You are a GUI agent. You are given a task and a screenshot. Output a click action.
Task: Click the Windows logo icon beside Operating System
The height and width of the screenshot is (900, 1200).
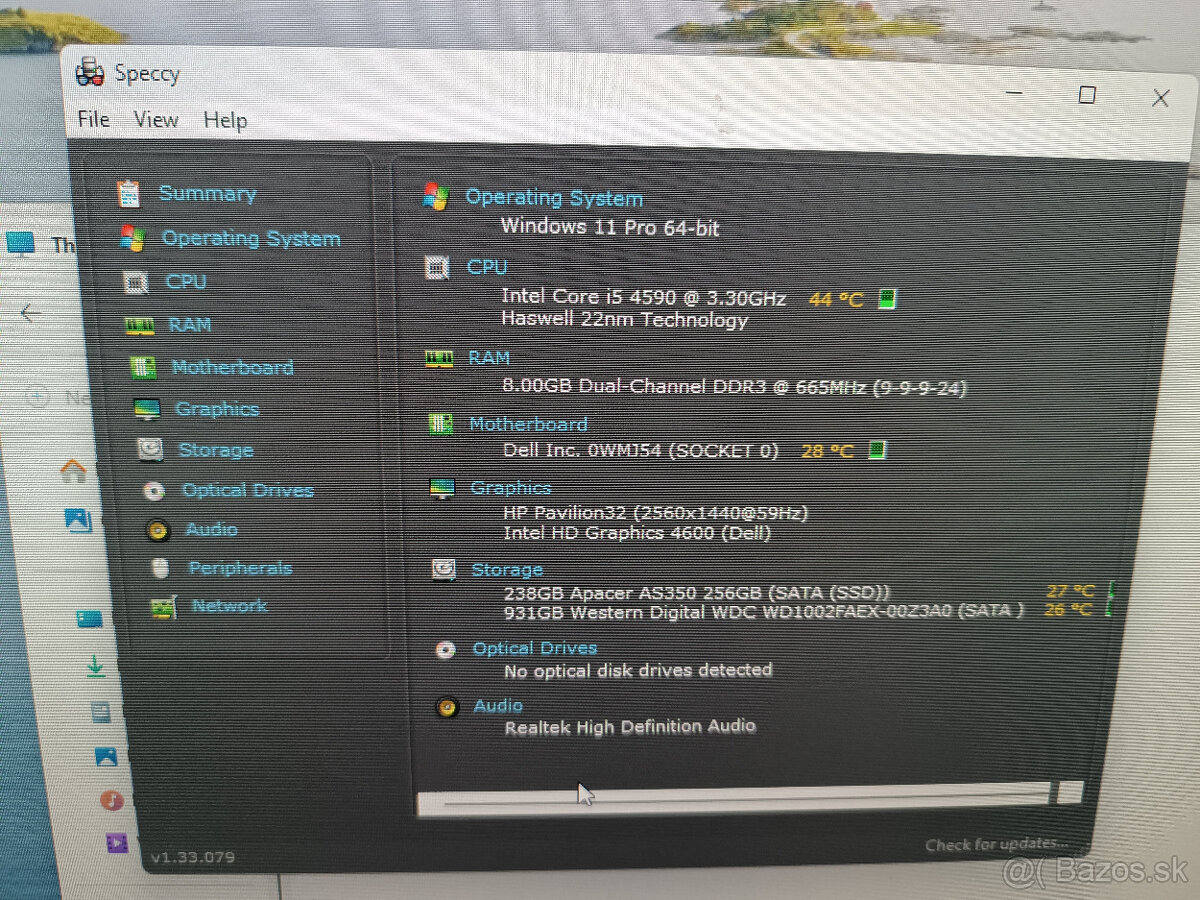coord(436,196)
